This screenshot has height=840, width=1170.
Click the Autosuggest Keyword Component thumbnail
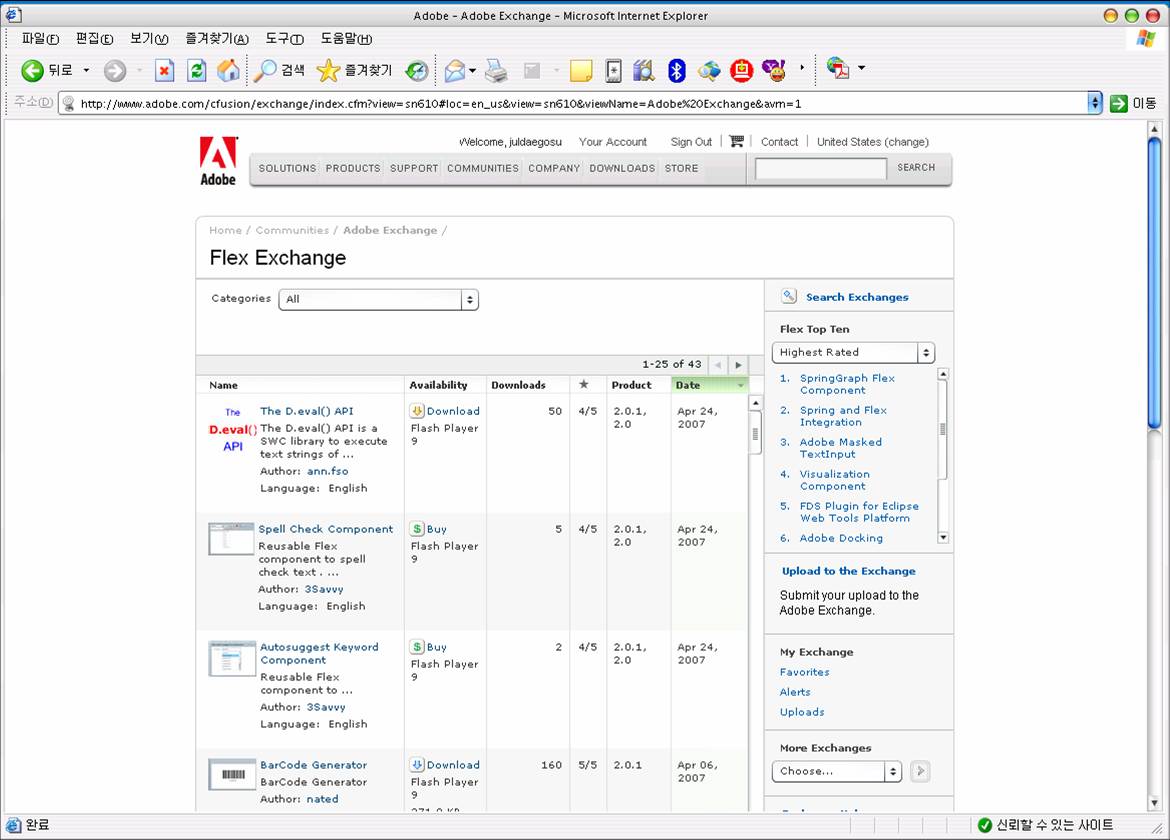click(x=232, y=658)
